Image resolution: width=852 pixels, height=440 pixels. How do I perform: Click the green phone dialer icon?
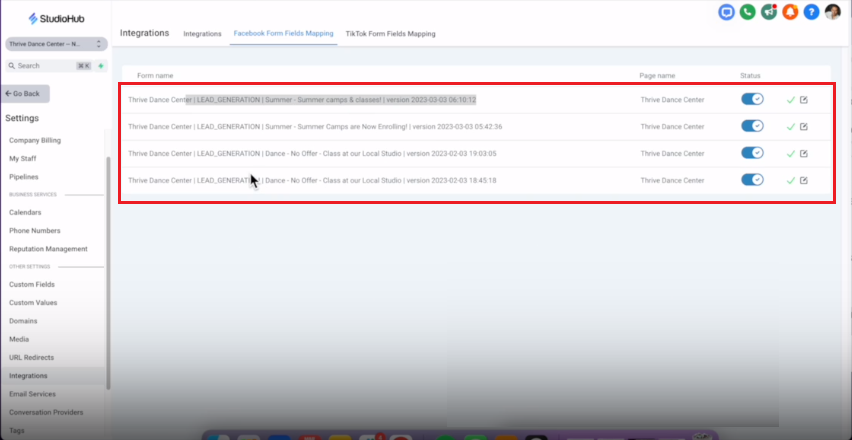click(x=748, y=12)
